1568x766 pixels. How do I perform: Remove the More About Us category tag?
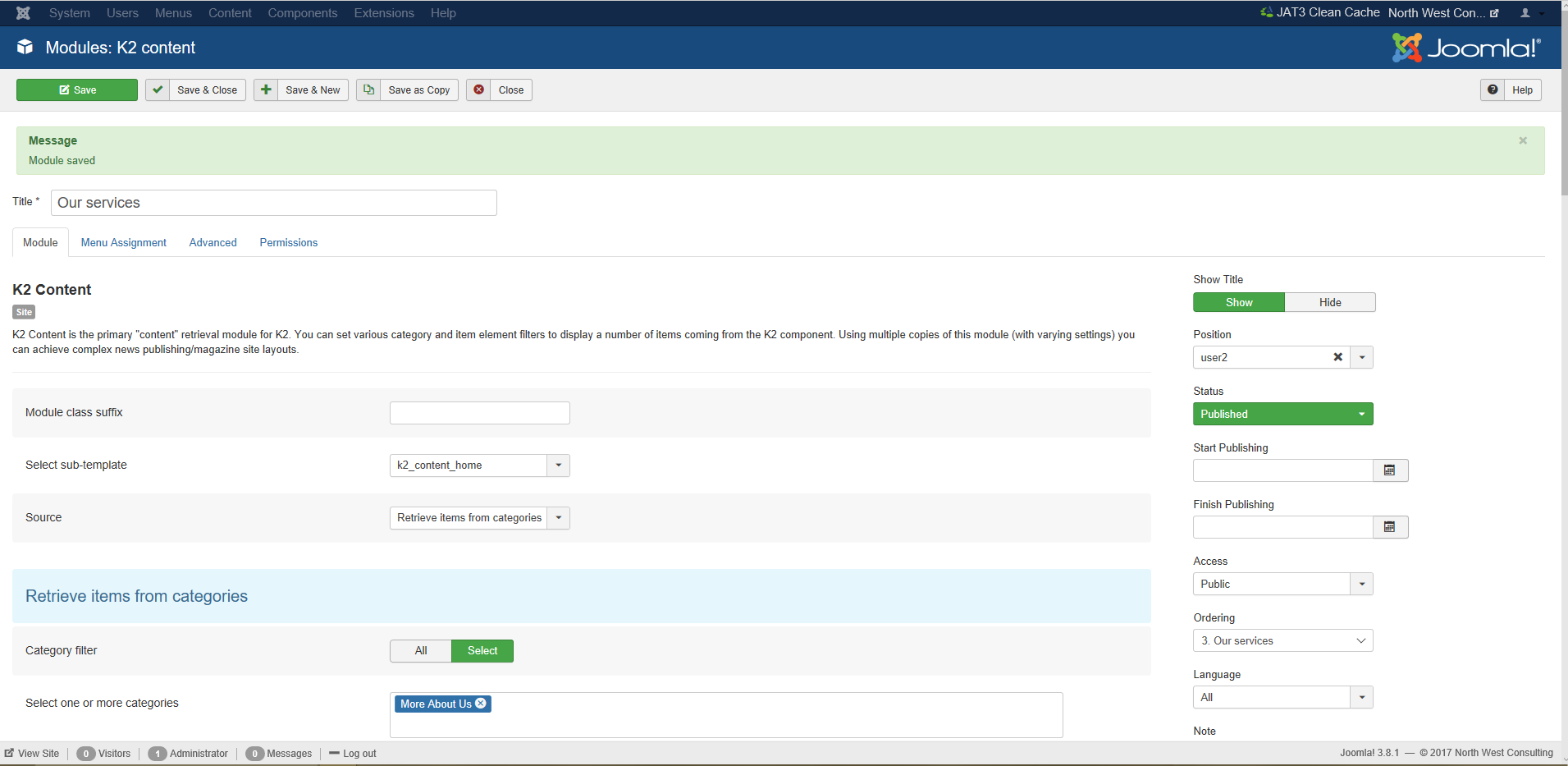(481, 704)
